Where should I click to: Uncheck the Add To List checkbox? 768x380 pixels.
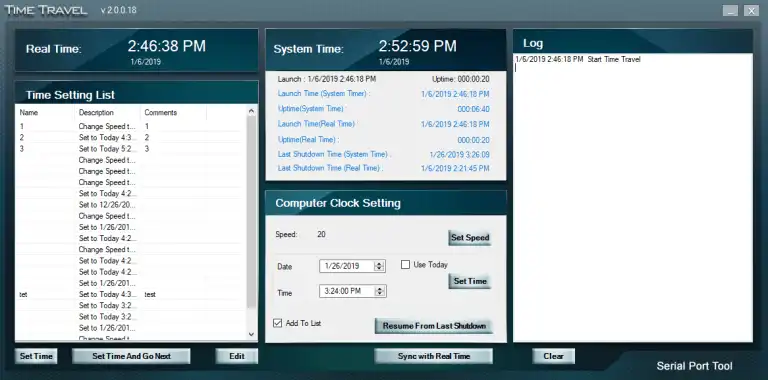tap(278, 323)
